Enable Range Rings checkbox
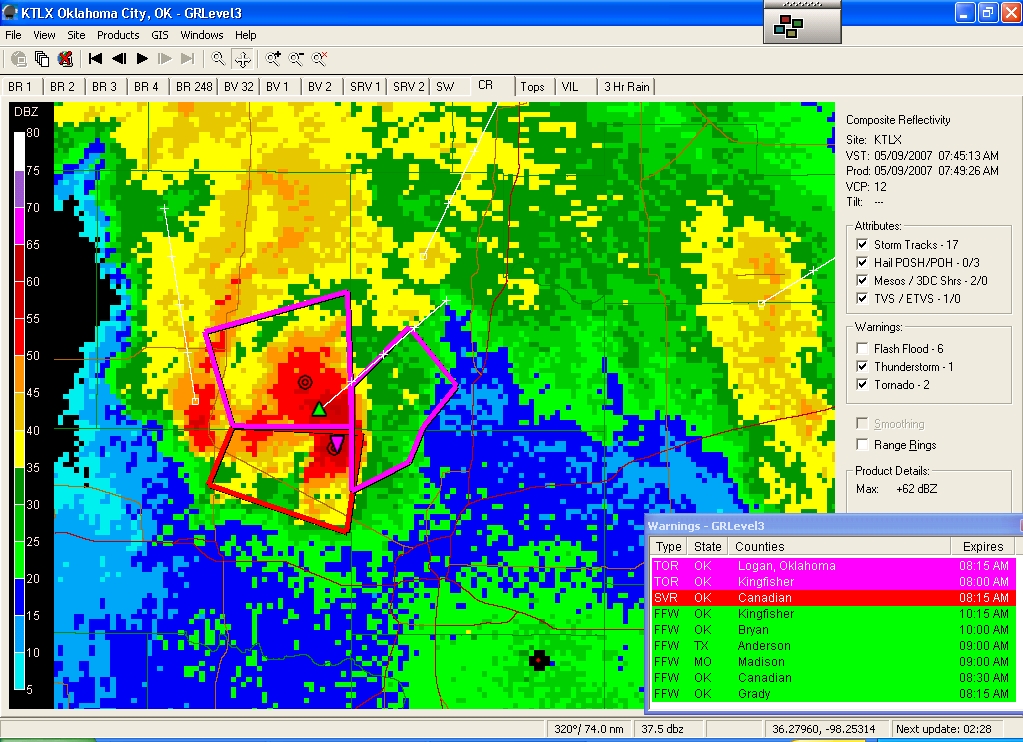Screen dimensions: 1023x742 coord(863,444)
